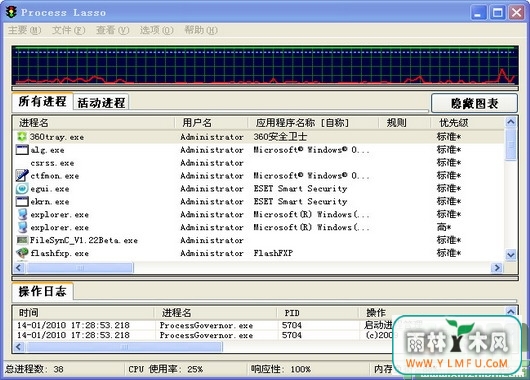Click Administrator in the alg.exe row
The height and width of the screenshot is (380, 530).
(x=212, y=150)
